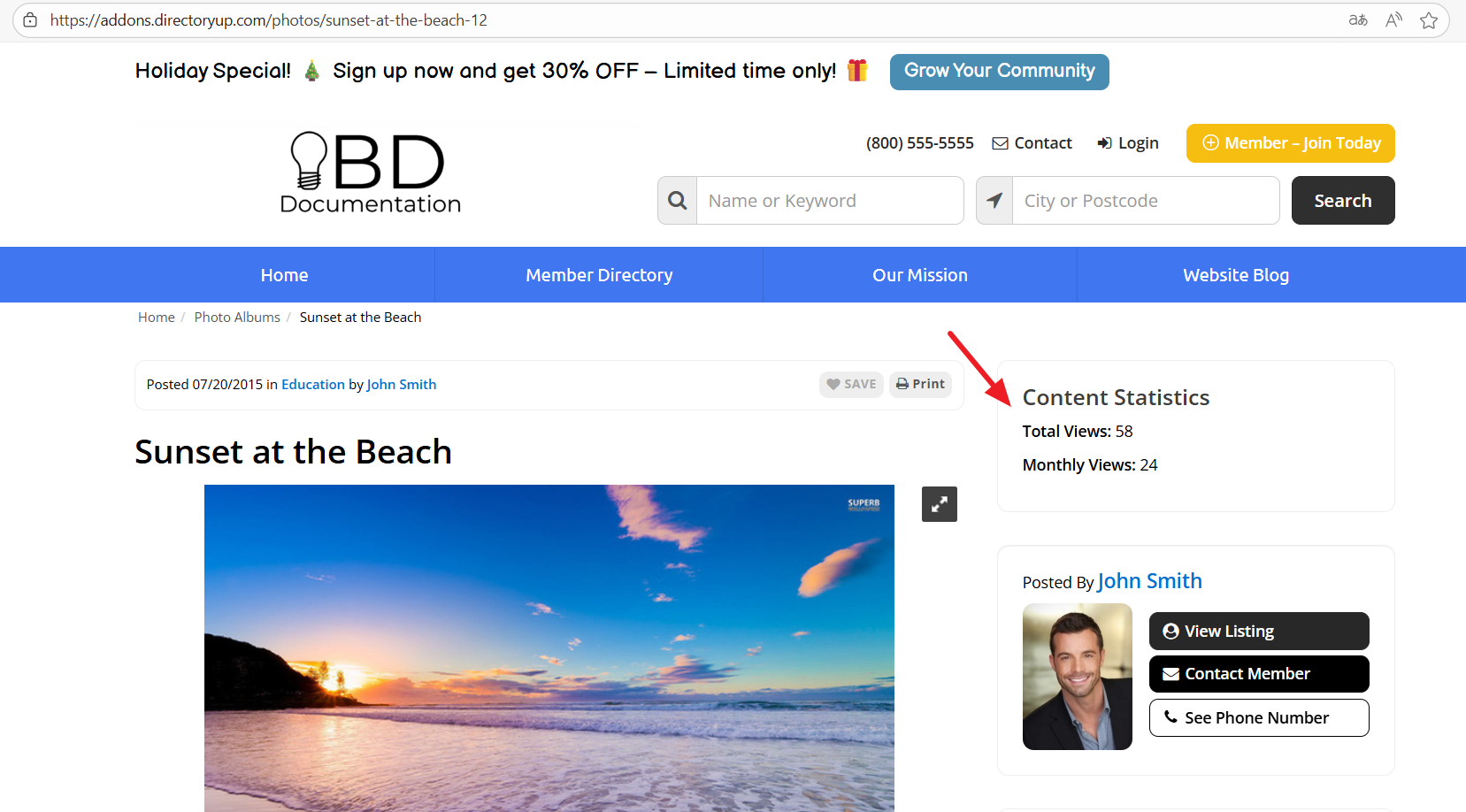Expand the photo to fullscreen view
Screen dimensions: 1466x812
tap(939, 504)
